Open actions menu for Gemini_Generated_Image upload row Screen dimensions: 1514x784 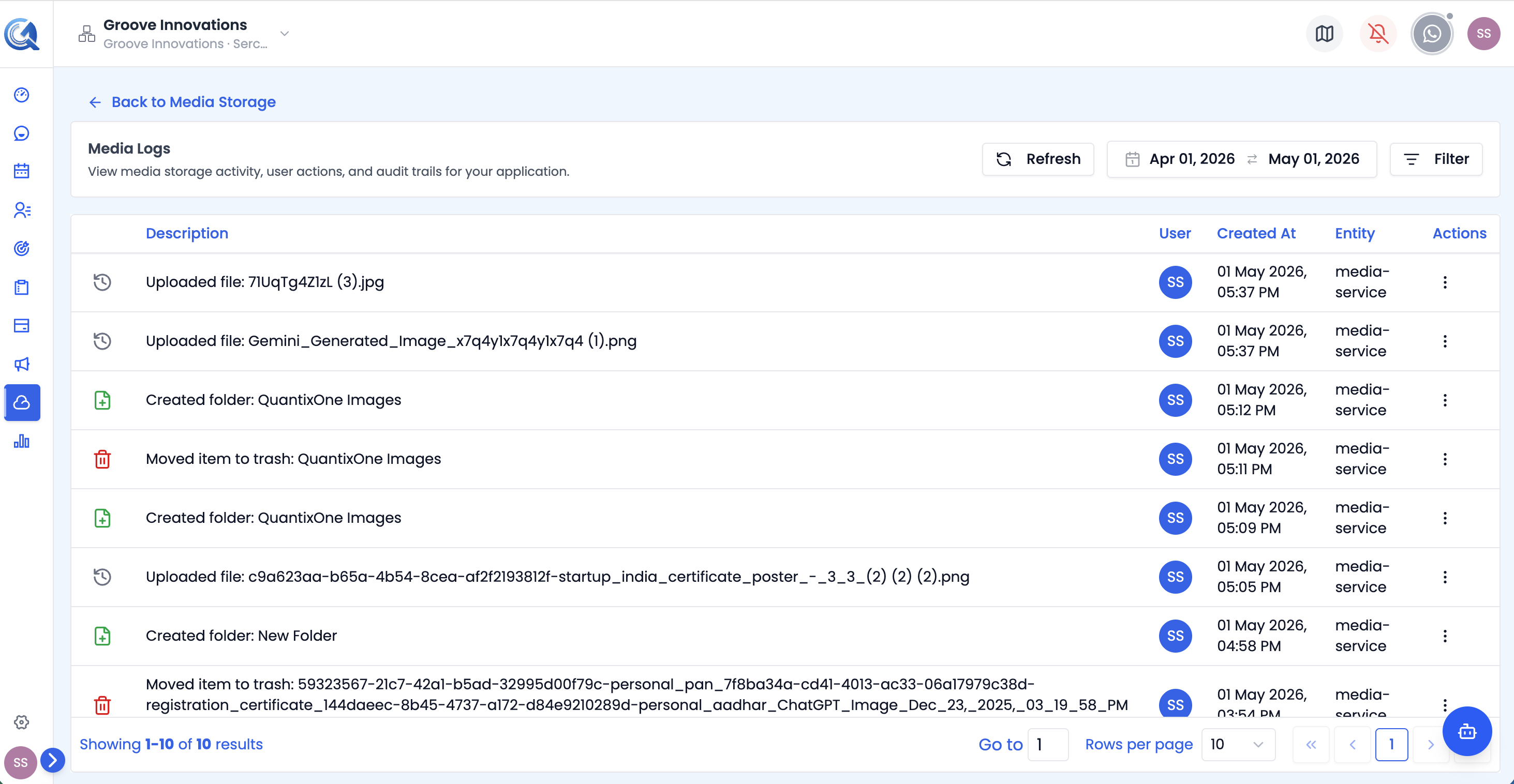[x=1445, y=341]
